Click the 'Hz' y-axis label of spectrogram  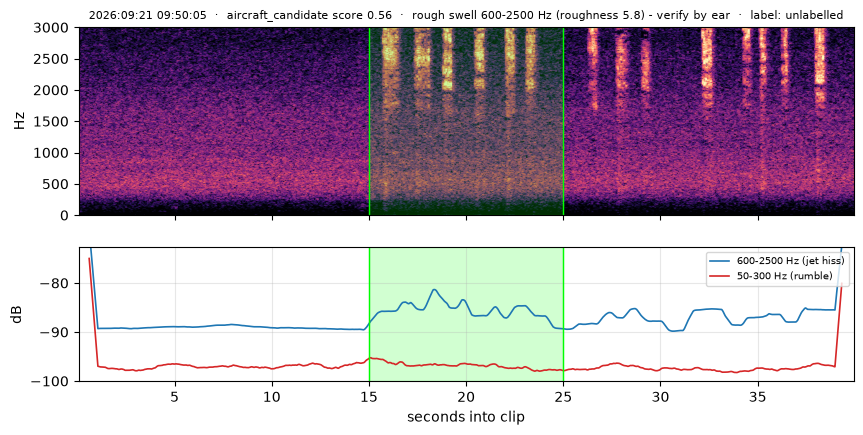(x=20, y=121)
